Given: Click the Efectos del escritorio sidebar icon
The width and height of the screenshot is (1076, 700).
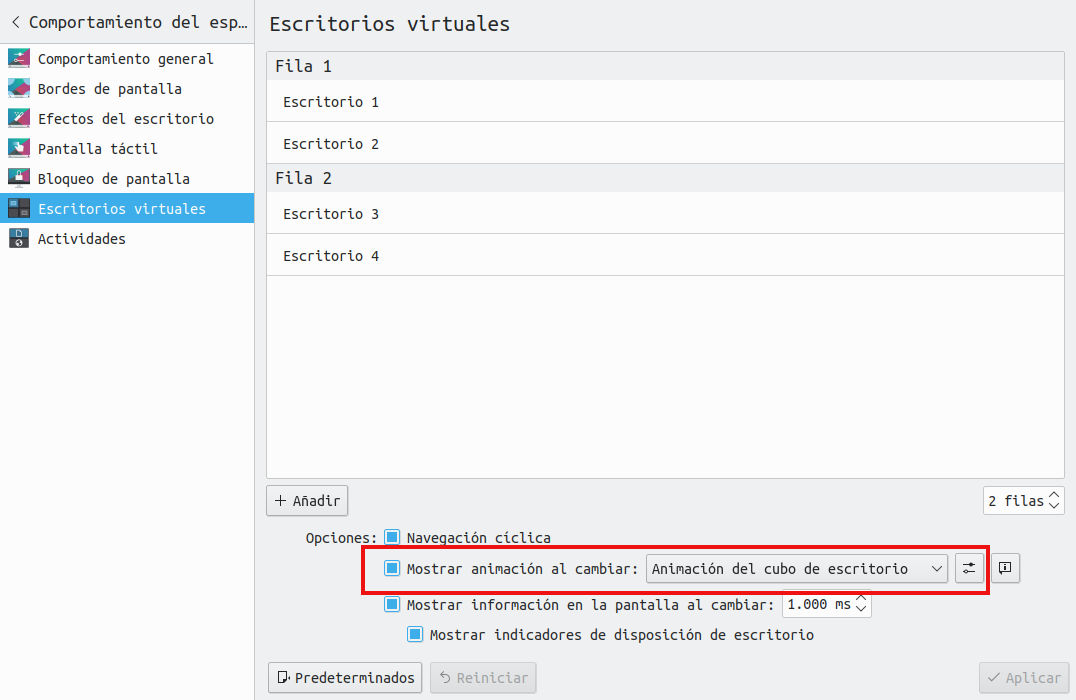Looking at the screenshot, I should tap(19, 118).
